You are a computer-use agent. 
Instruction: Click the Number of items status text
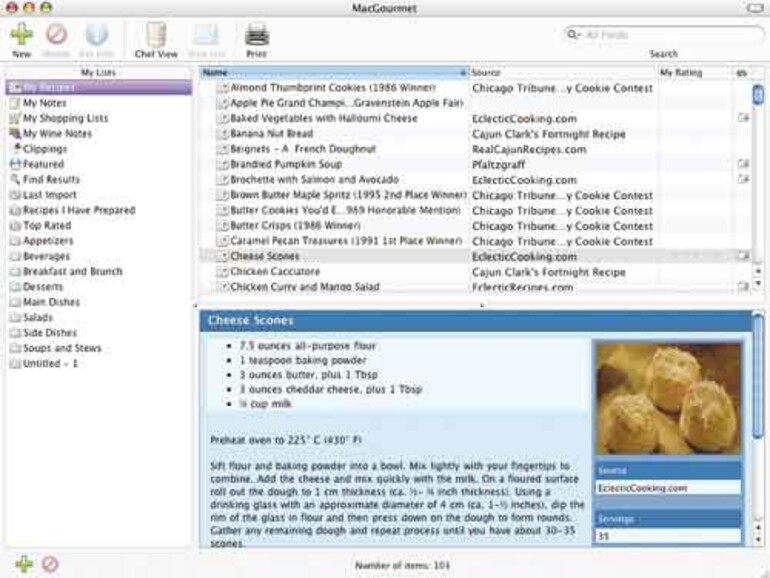(x=402, y=565)
